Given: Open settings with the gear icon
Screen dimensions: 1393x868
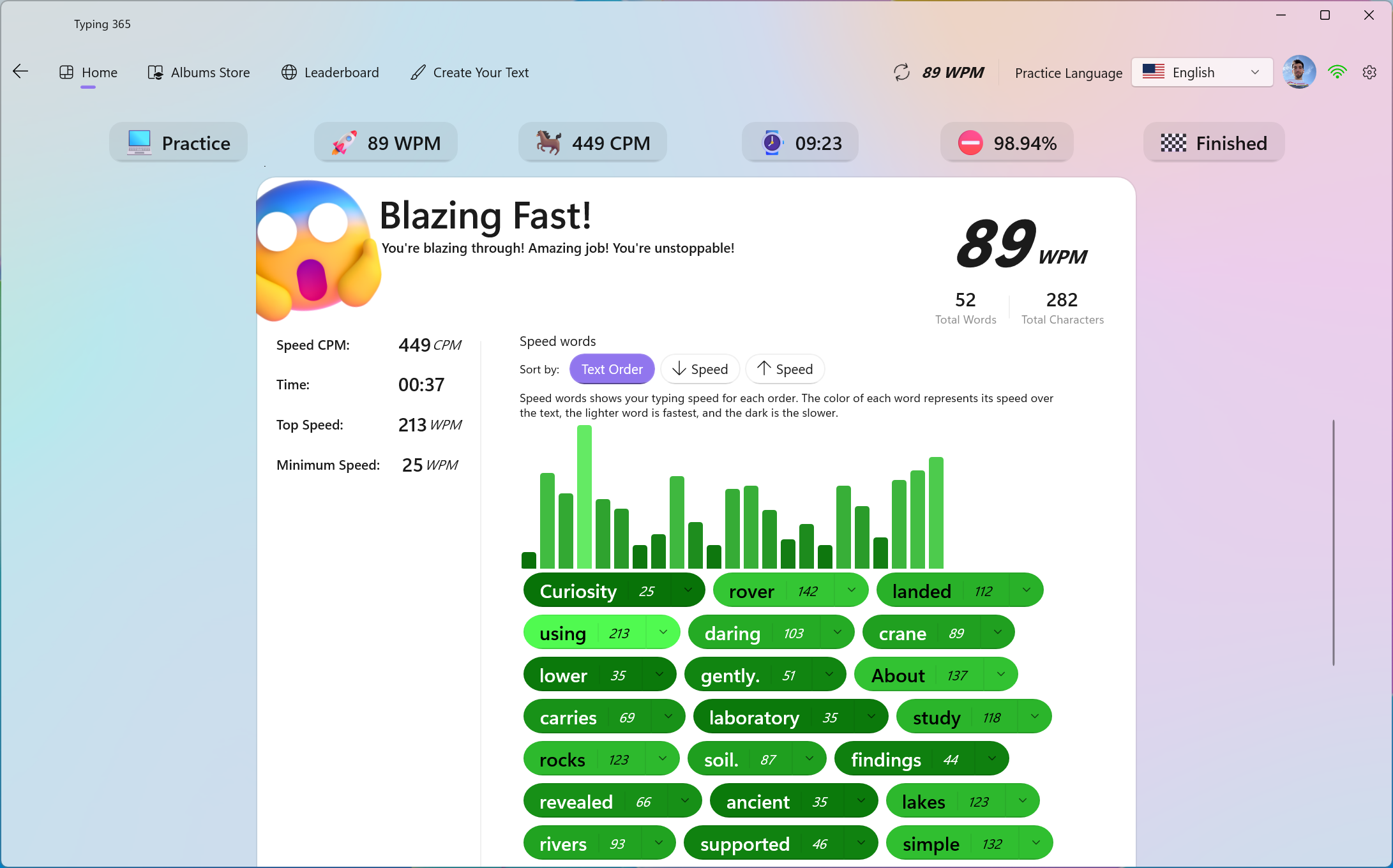Looking at the screenshot, I should point(1369,72).
